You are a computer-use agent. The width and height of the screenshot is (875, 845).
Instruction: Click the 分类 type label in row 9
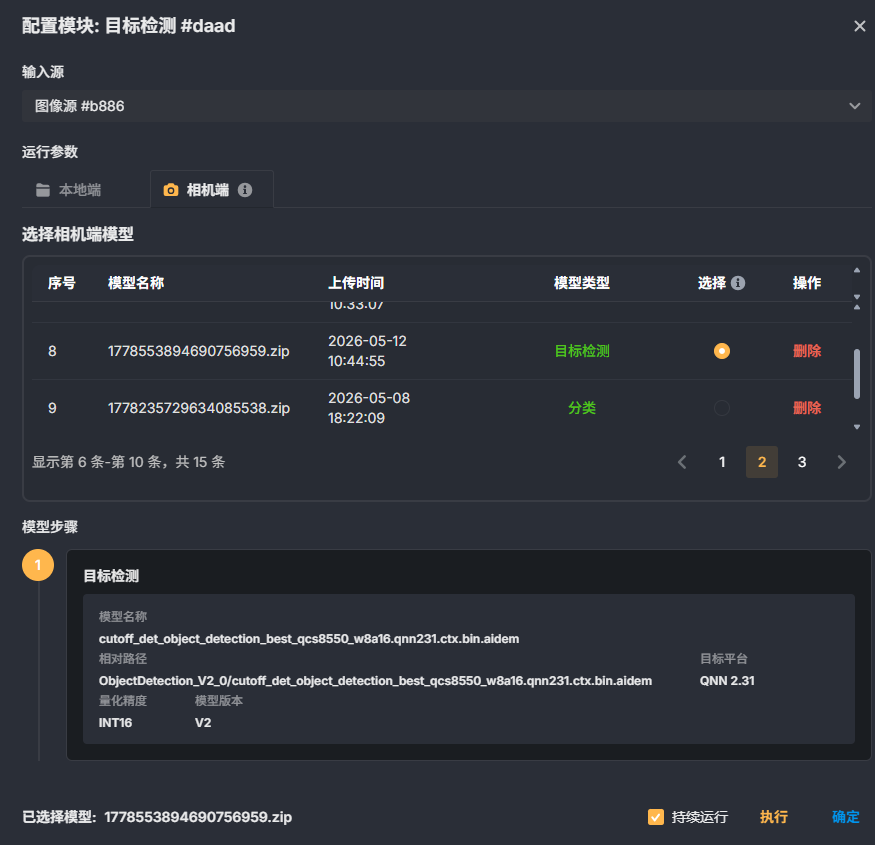[x=582, y=408]
